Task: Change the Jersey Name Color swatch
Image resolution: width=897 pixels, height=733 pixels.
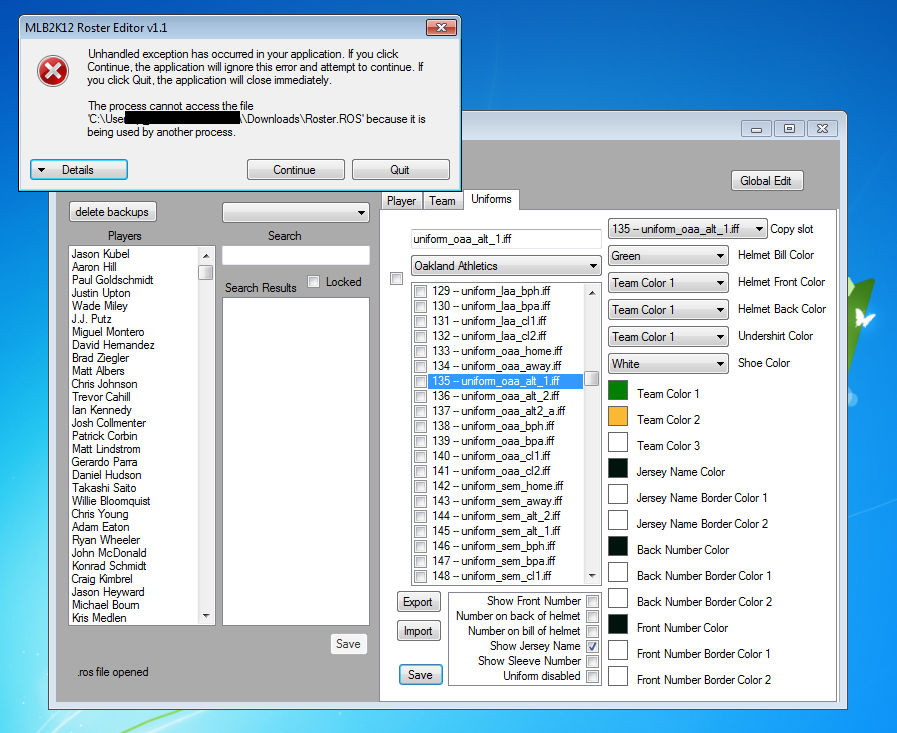Action: tap(618, 468)
